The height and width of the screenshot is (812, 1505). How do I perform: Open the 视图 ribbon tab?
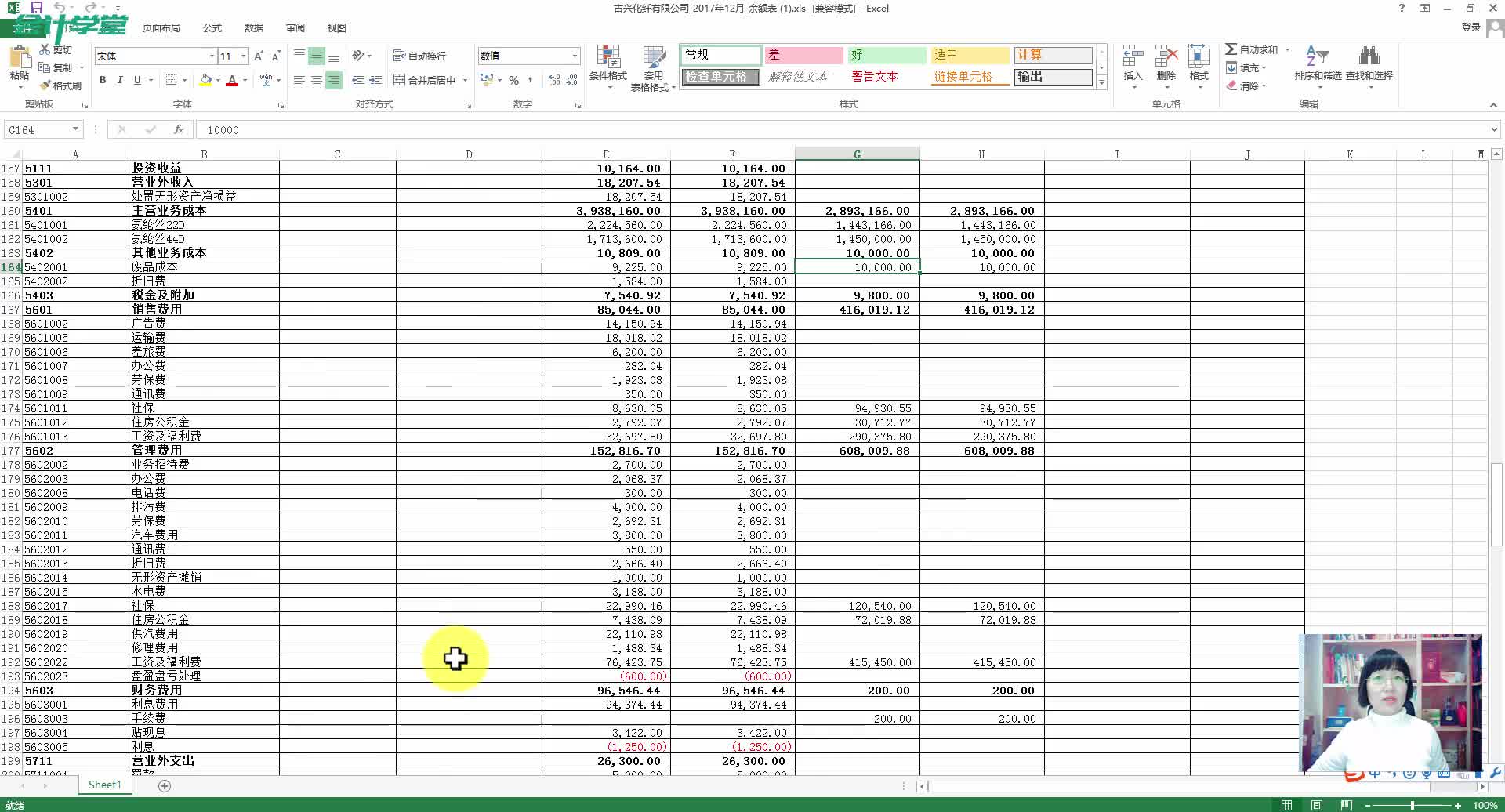[337, 27]
